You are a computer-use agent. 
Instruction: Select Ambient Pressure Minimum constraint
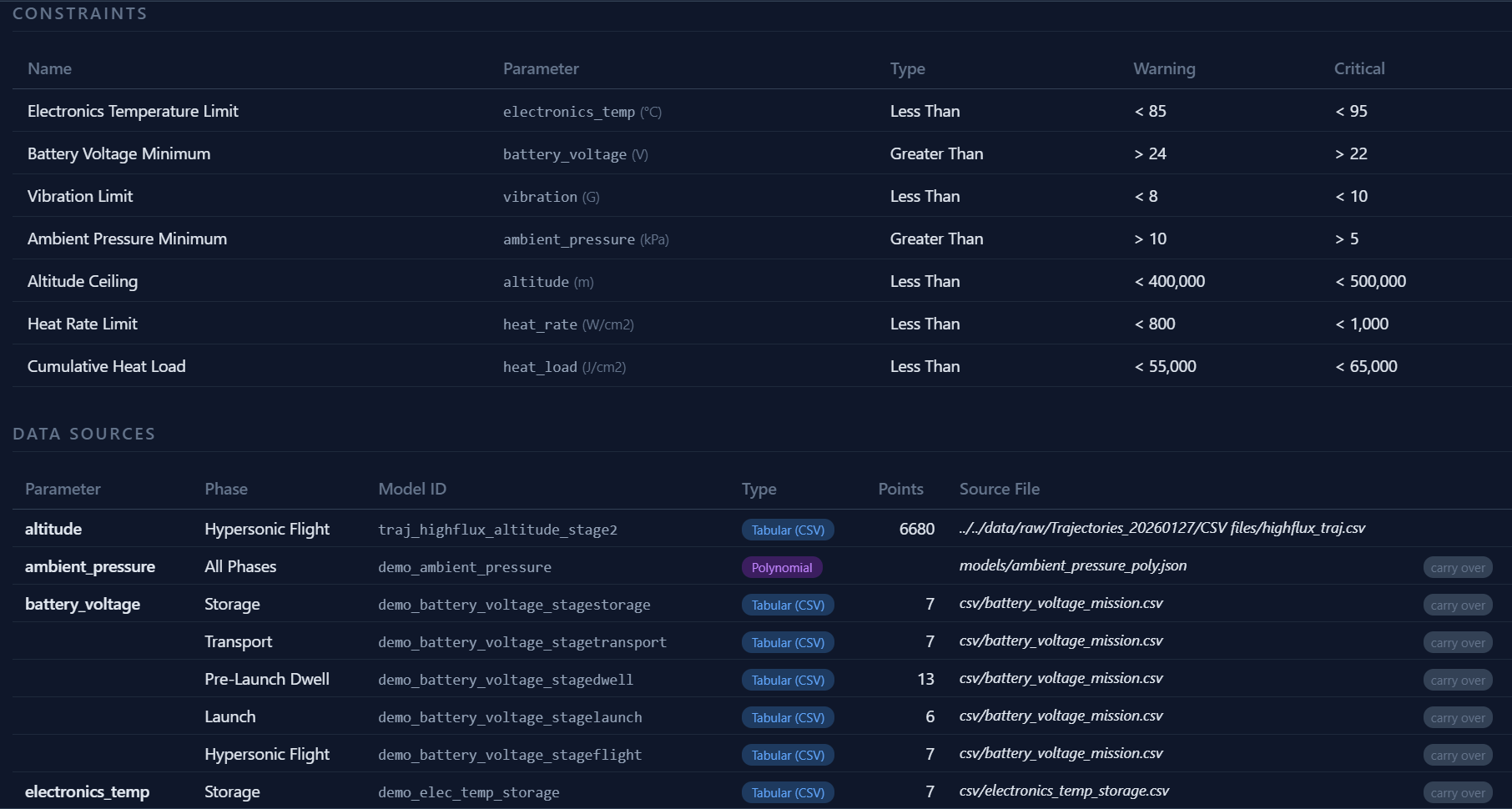point(127,239)
